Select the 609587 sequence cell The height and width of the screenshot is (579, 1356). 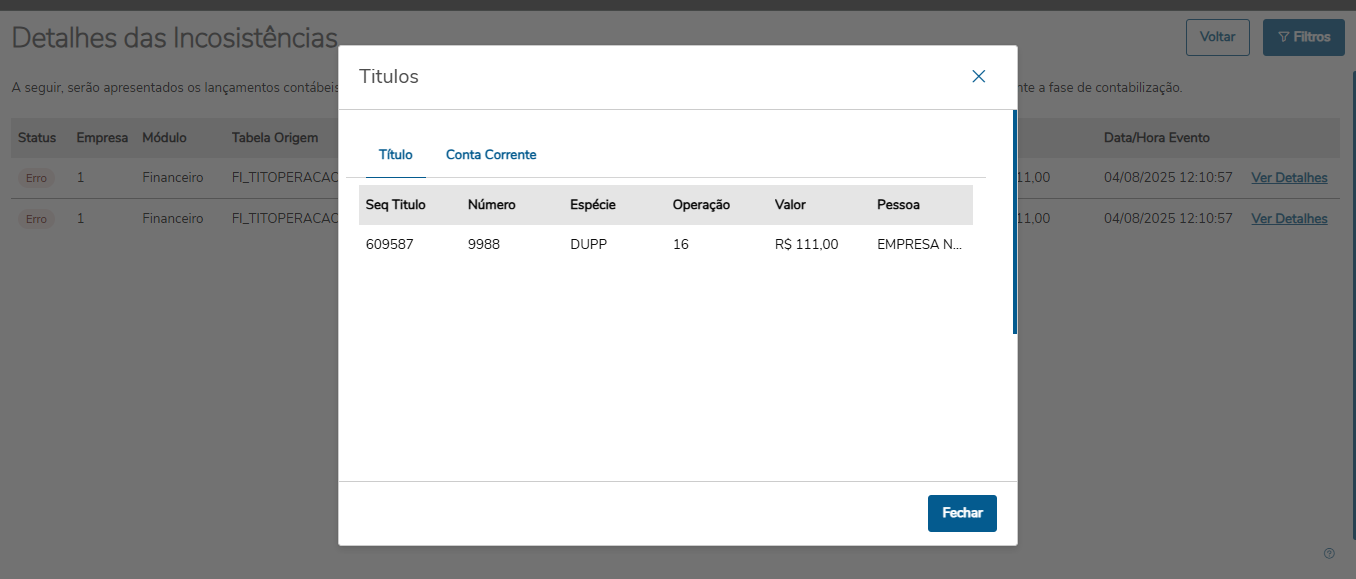point(389,244)
